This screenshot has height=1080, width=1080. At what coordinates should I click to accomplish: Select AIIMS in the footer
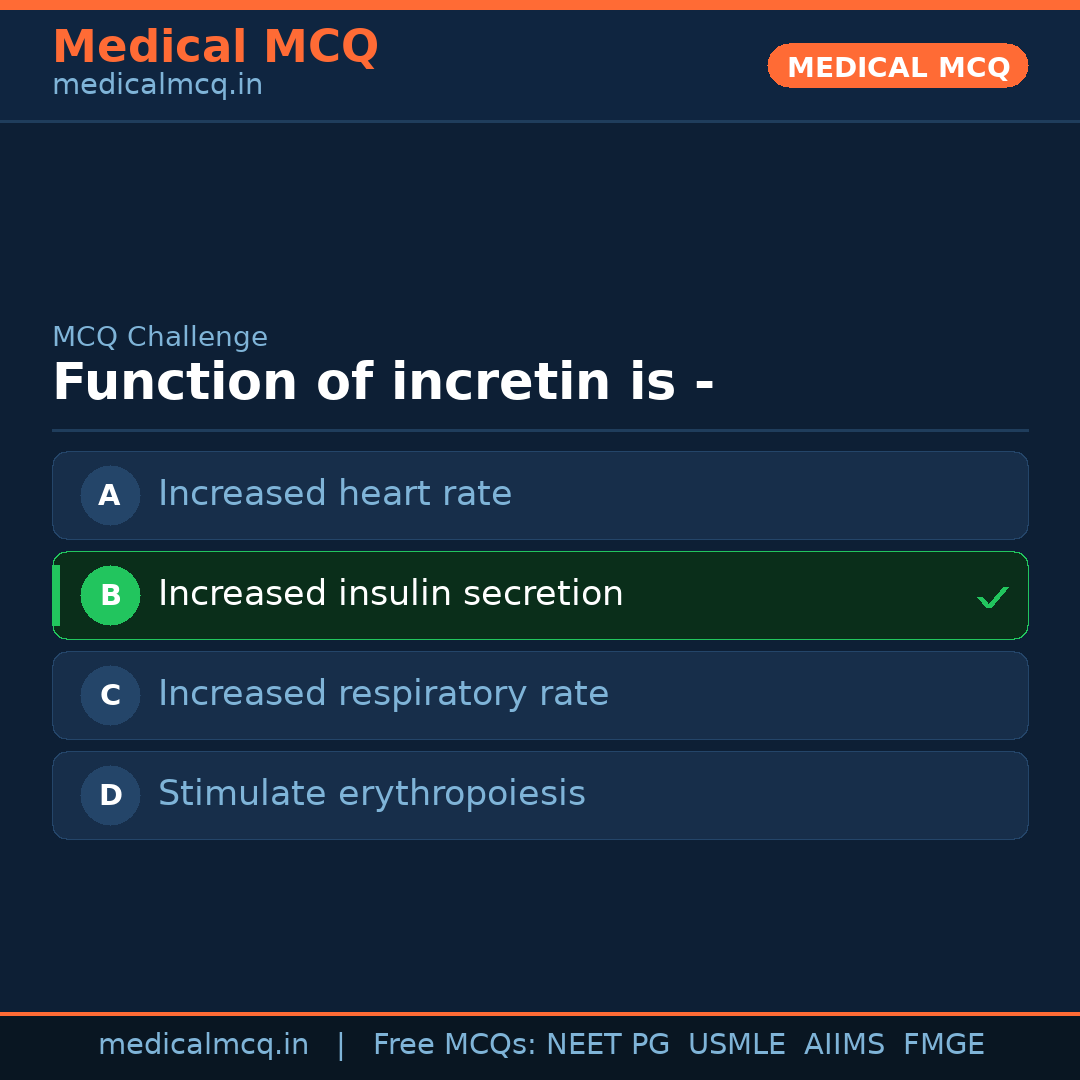[x=844, y=1045]
